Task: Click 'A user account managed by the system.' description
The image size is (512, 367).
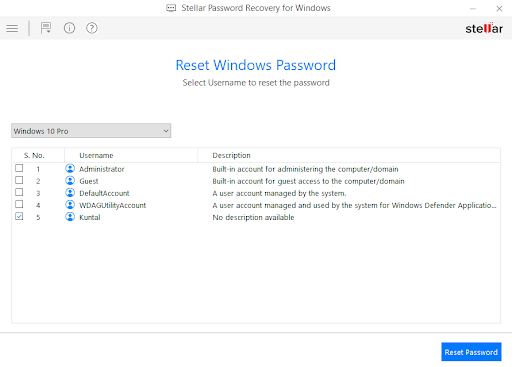Action: (279, 193)
